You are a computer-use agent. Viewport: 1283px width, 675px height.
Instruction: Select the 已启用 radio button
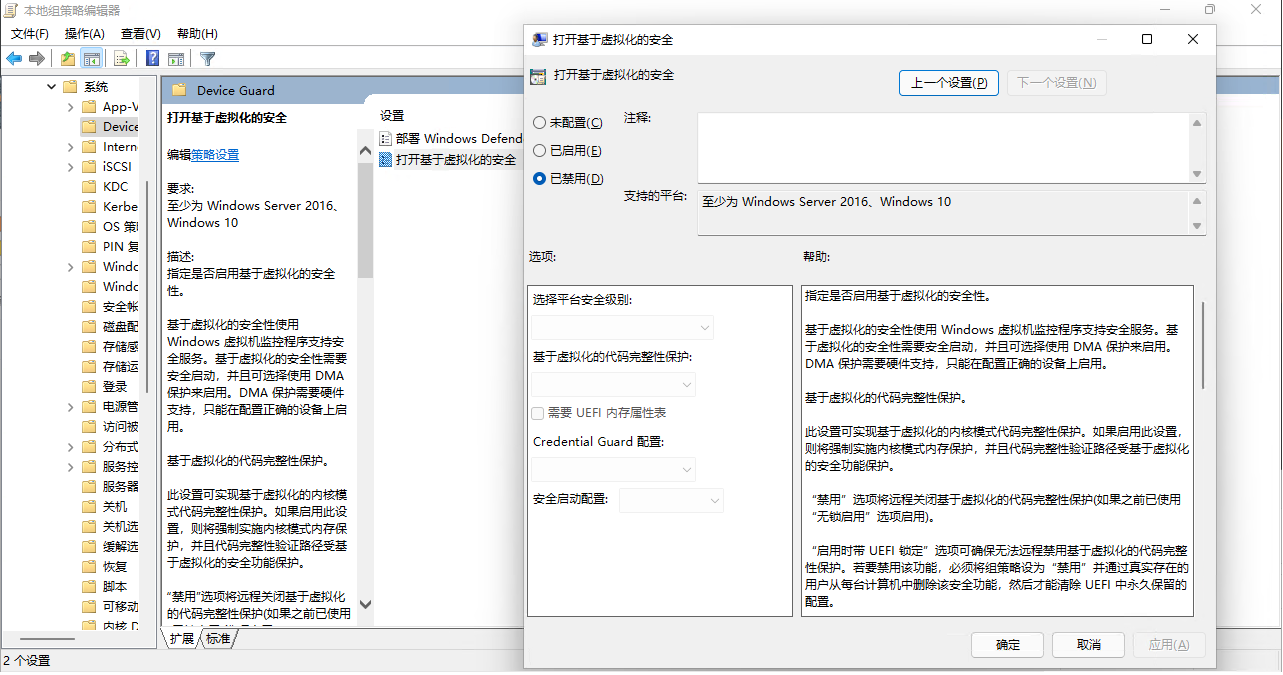(540, 151)
